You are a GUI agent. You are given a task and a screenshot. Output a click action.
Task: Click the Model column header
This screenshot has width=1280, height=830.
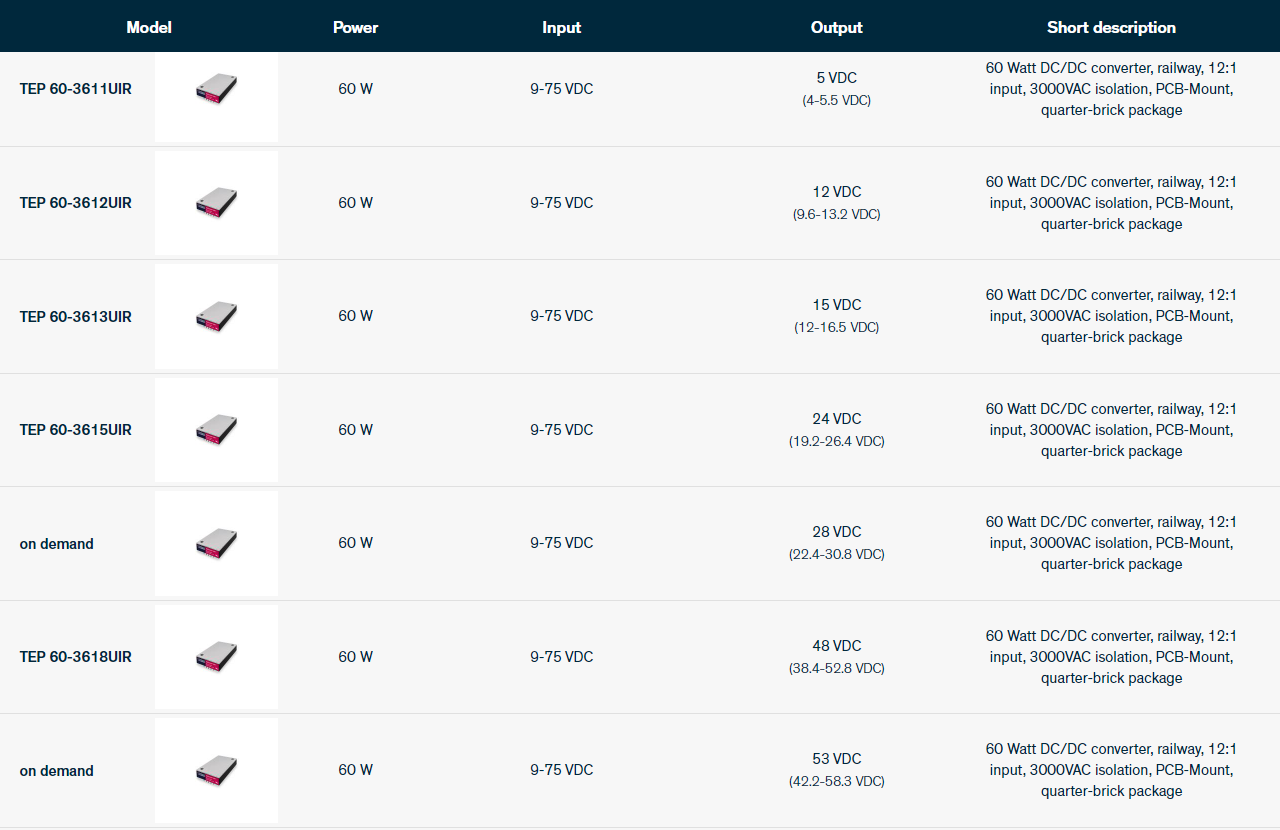(x=149, y=28)
